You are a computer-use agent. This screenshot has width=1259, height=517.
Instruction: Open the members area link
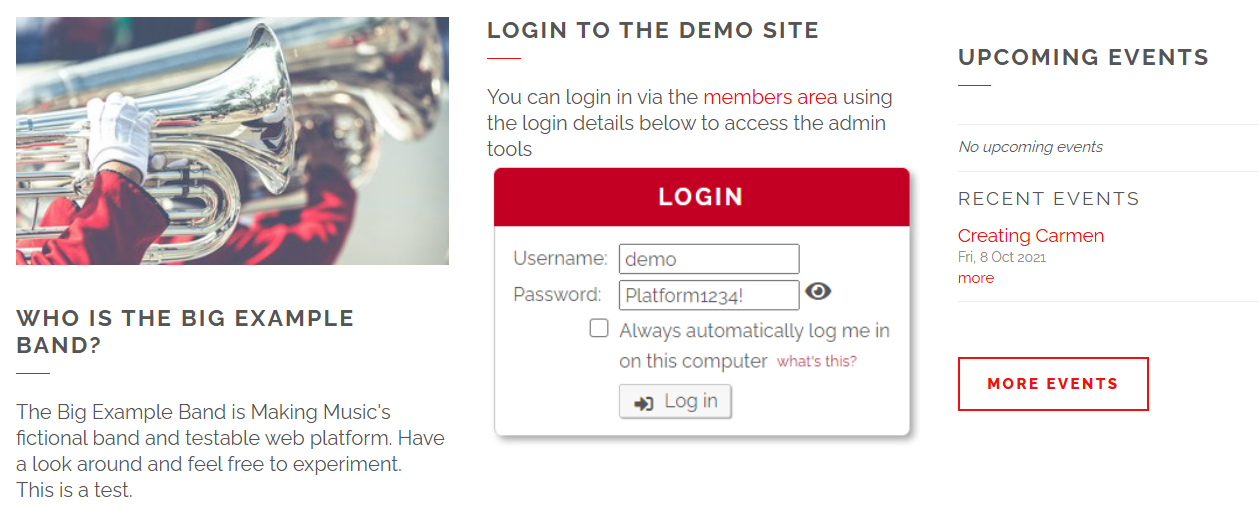[x=770, y=97]
